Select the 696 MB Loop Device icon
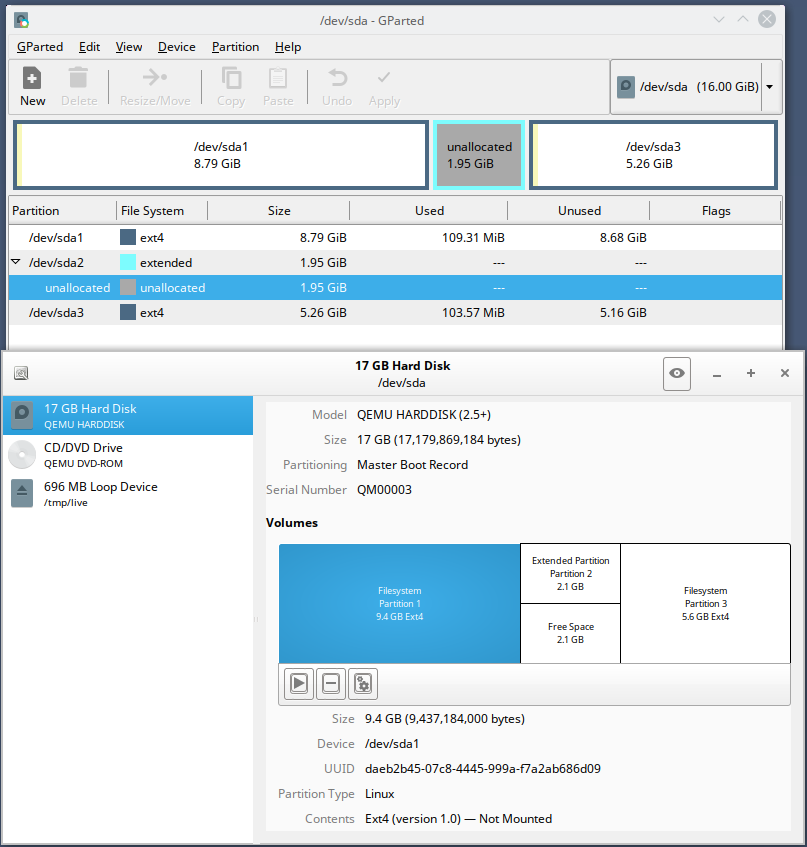Viewport: 807px width, 847px height. 22,493
